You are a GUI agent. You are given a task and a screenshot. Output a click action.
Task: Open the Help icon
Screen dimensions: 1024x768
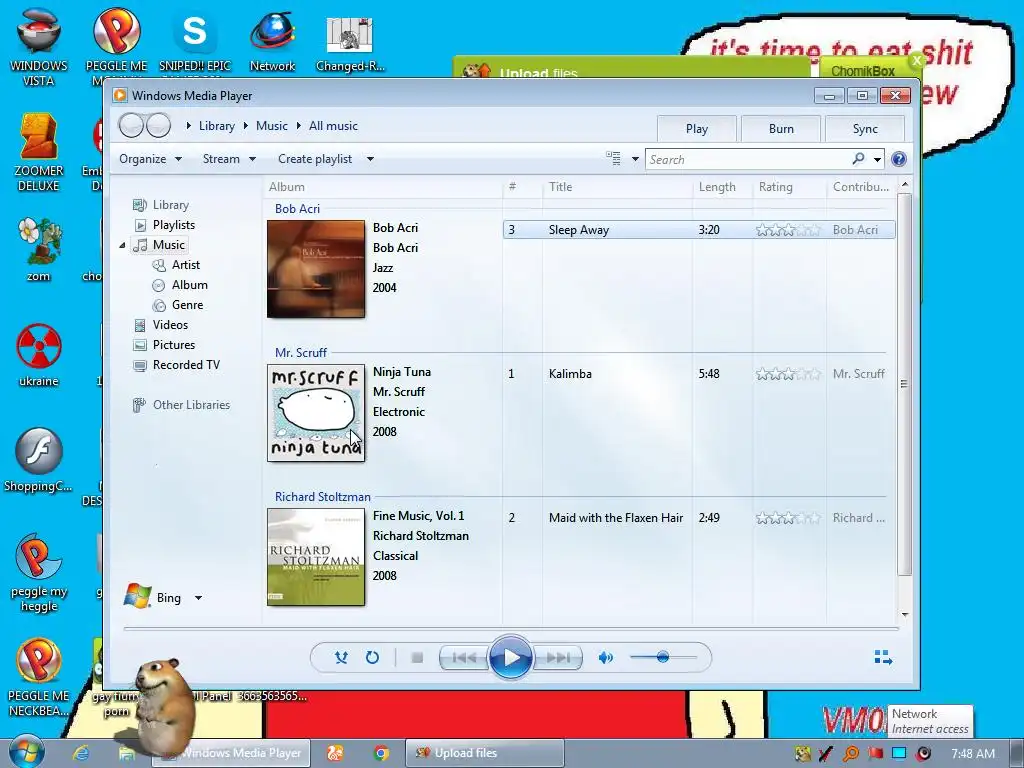pos(899,159)
